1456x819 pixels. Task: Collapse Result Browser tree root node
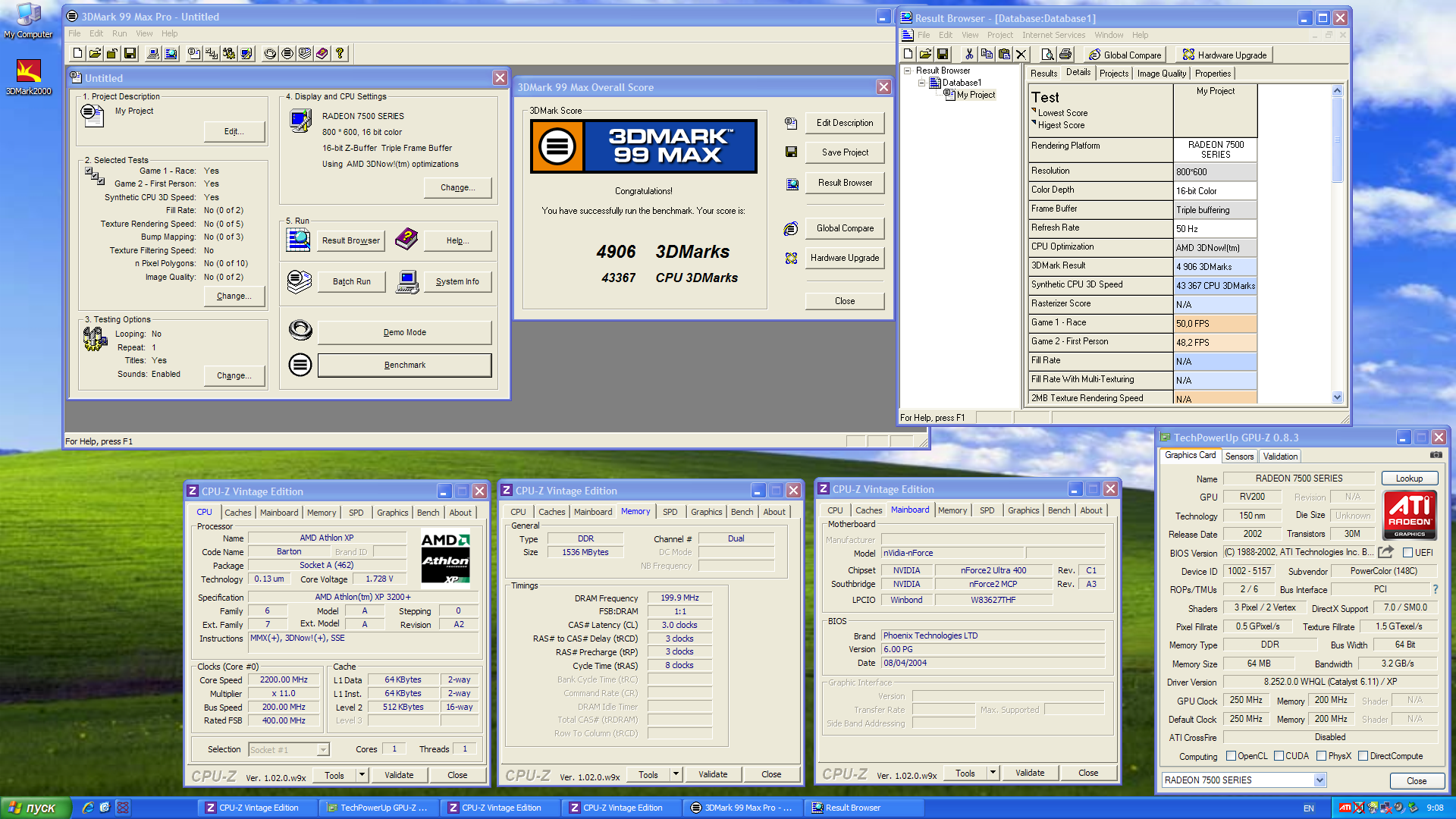[x=908, y=71]
